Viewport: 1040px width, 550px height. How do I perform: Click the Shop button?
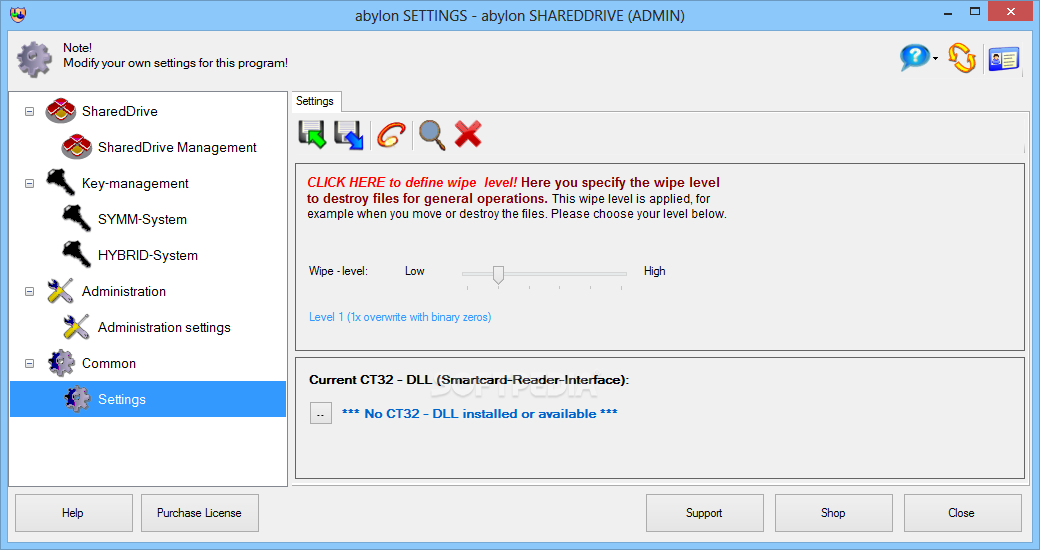[x=833, y=513]
